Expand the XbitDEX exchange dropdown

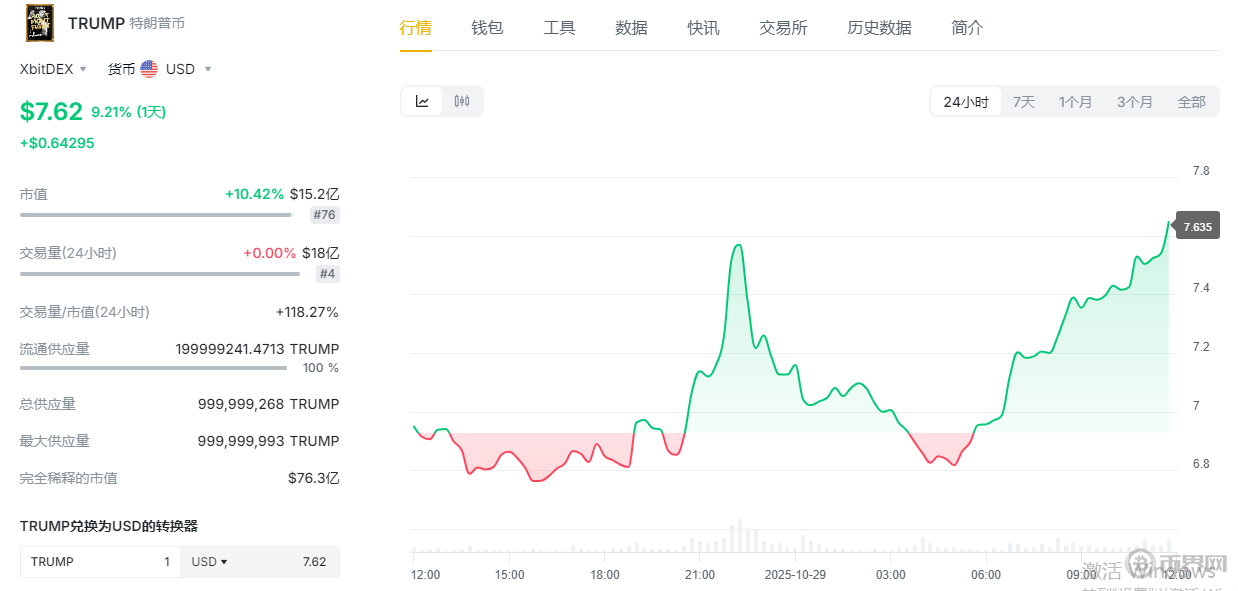(54, 69)
